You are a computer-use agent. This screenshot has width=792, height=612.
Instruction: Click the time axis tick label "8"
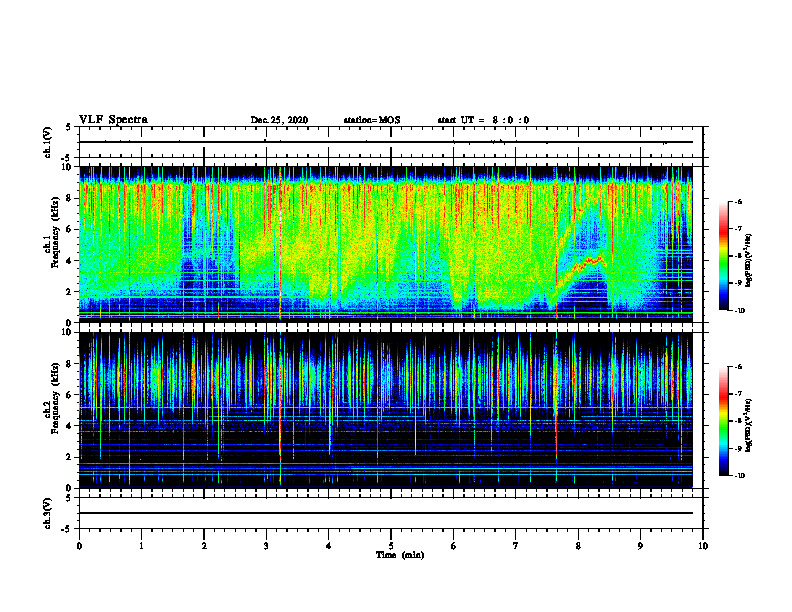click(578, 546)
